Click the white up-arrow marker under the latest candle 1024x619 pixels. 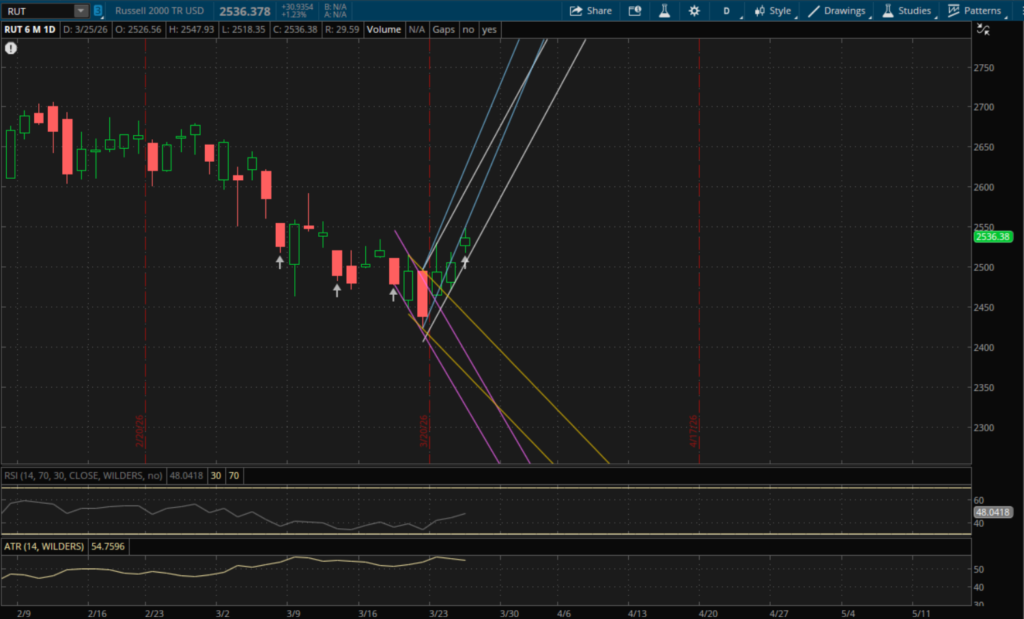tap(465, 261)
